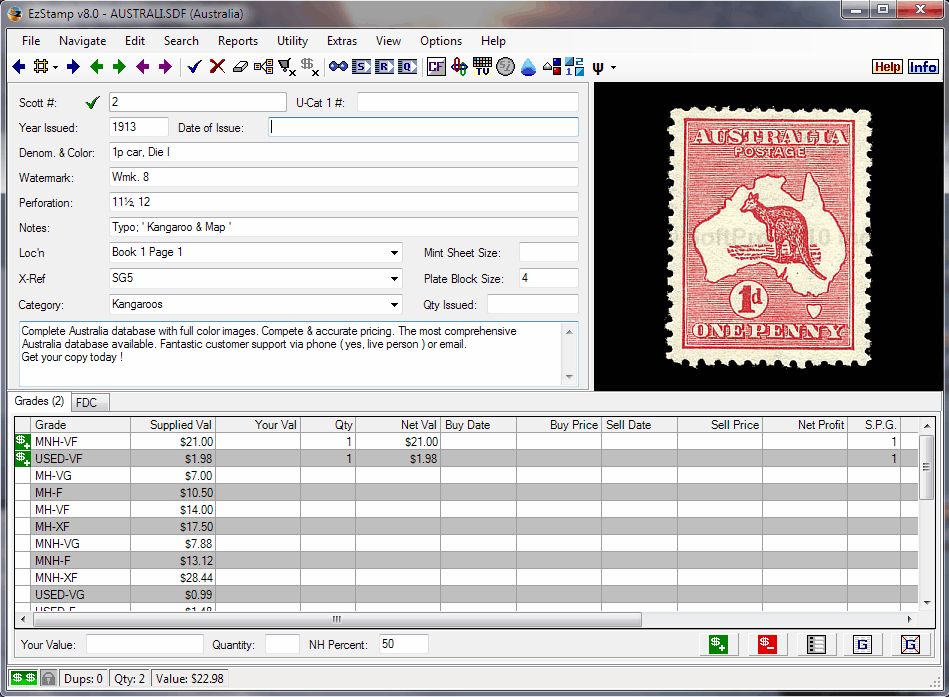Screen dimensions: 949x697
Task: Click the Date of Issue field
Action: coord(423,127)
